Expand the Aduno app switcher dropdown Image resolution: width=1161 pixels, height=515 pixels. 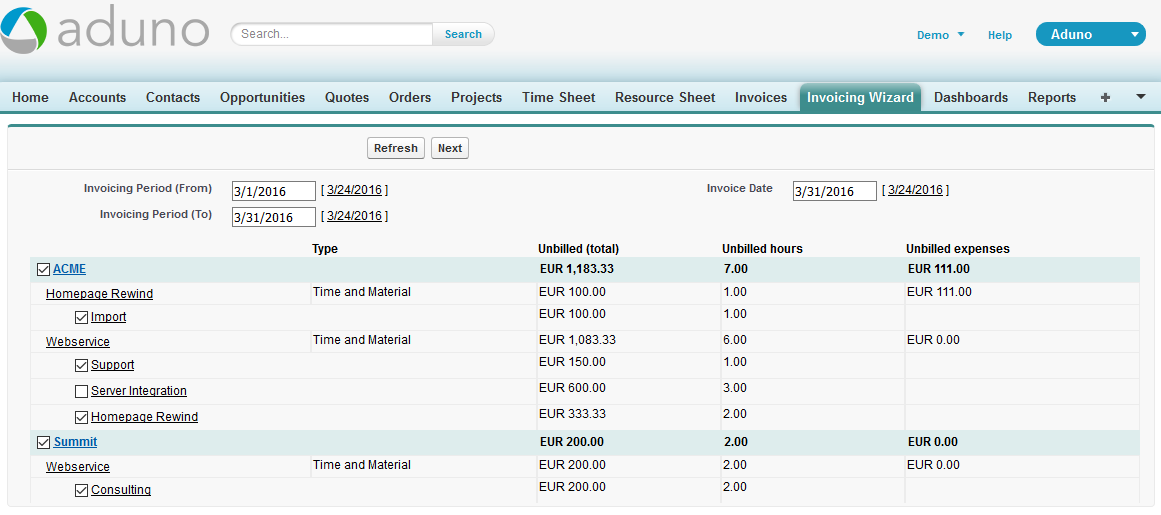click(x=1134, y=34)
